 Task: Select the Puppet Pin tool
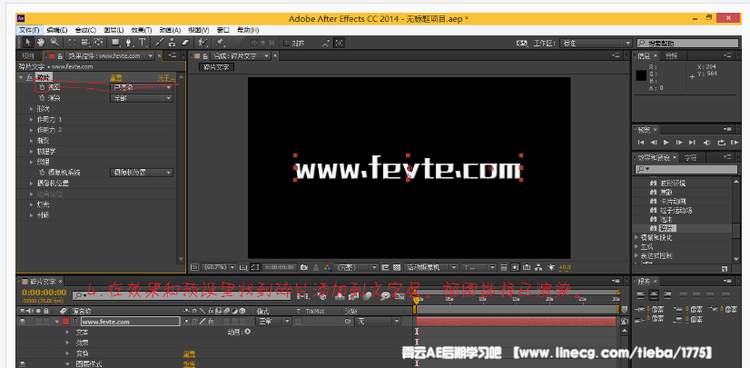tap(221, 43)
